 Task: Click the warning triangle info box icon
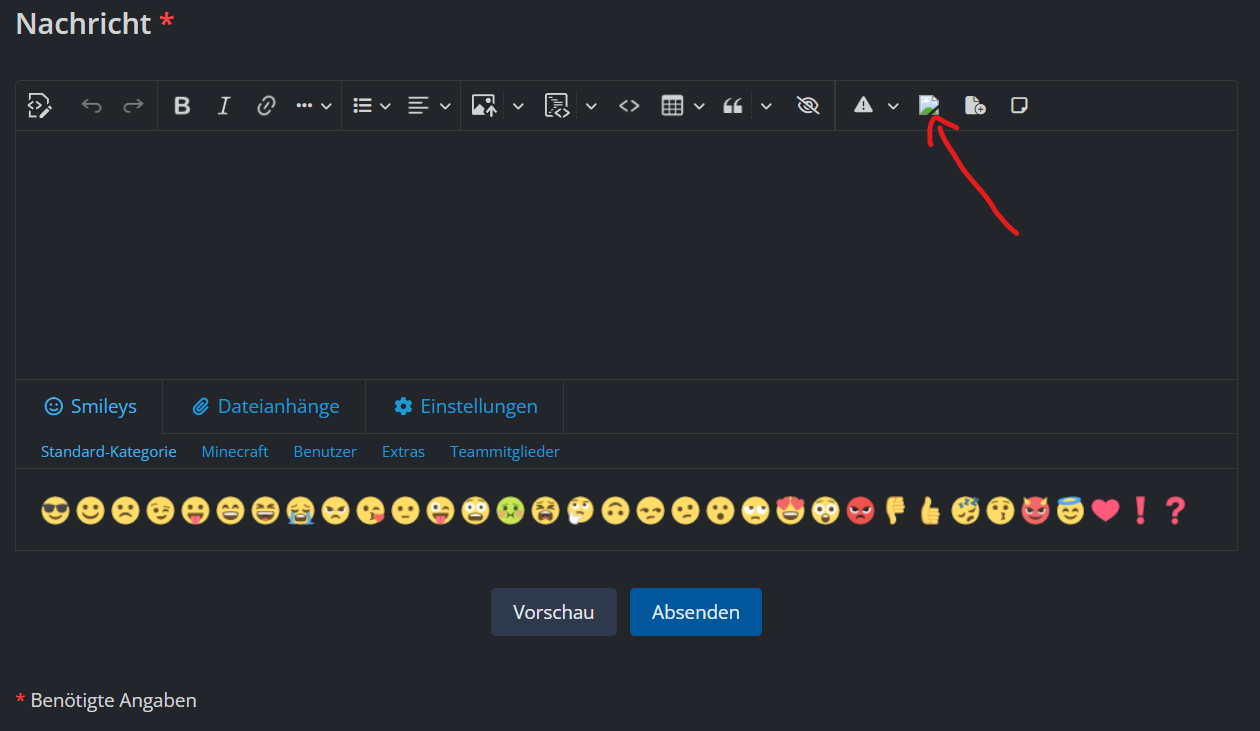pyautogui.click(x=863, y=106)
